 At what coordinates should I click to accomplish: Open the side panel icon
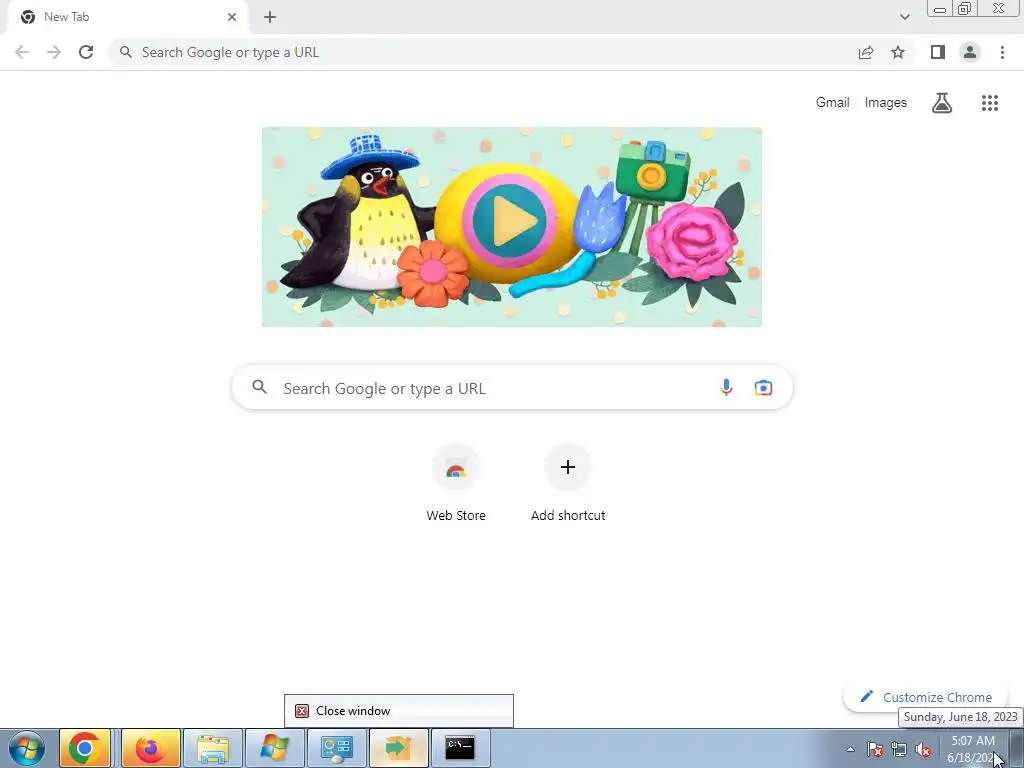coord(938,52)
